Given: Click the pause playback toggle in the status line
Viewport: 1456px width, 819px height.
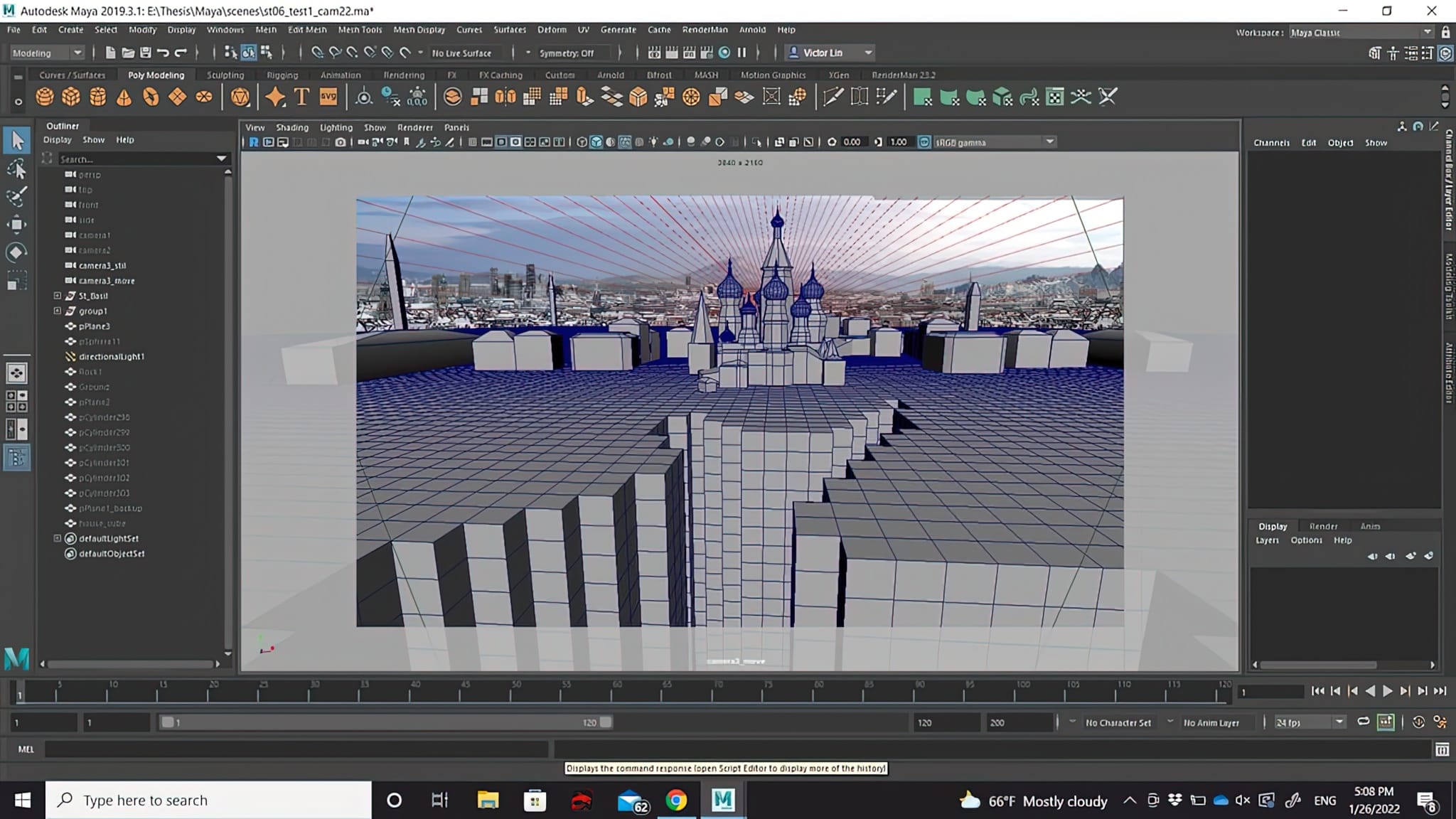Looking at the screenshot, I should click(x=742, y=53).
